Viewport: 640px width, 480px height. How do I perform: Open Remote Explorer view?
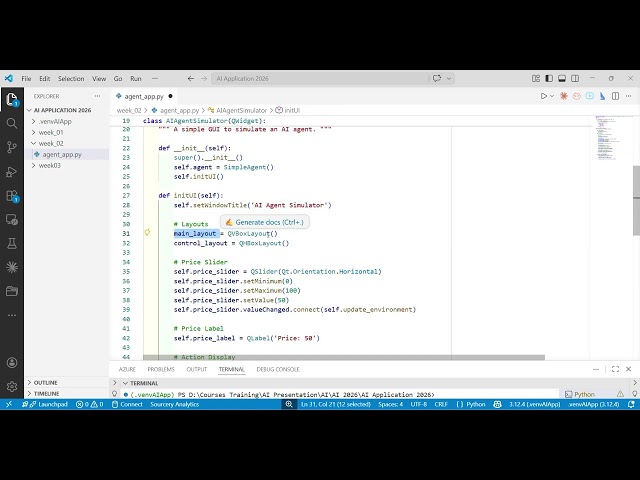click(x=12, y=220)
